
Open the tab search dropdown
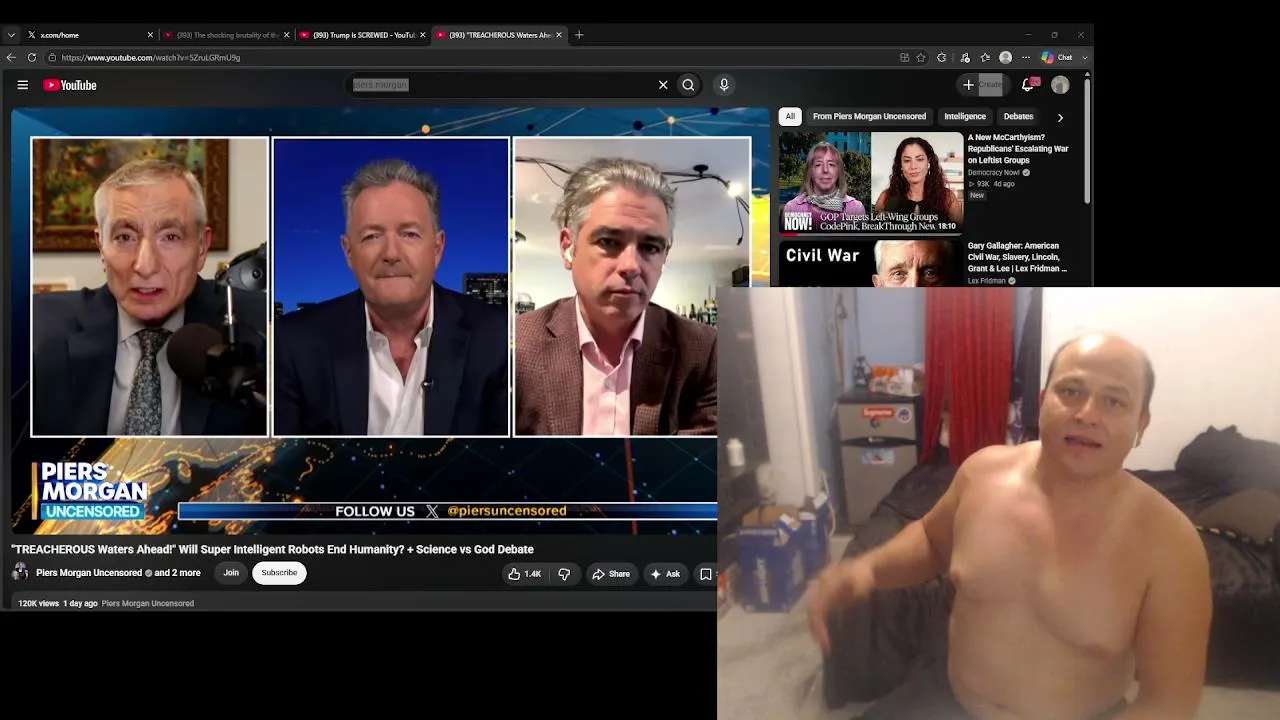click(11, 35)
